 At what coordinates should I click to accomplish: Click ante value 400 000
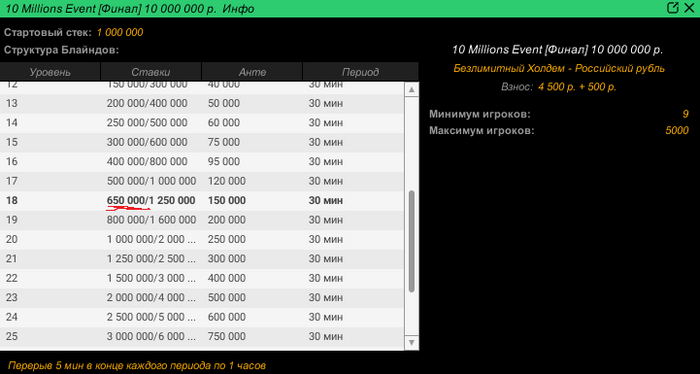click(x=226, y=278)
